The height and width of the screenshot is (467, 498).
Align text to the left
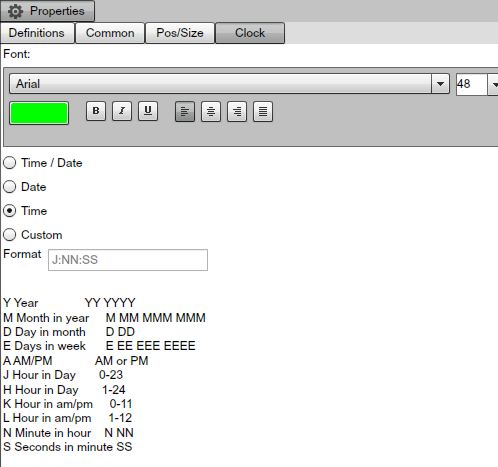tap(185, 112)
